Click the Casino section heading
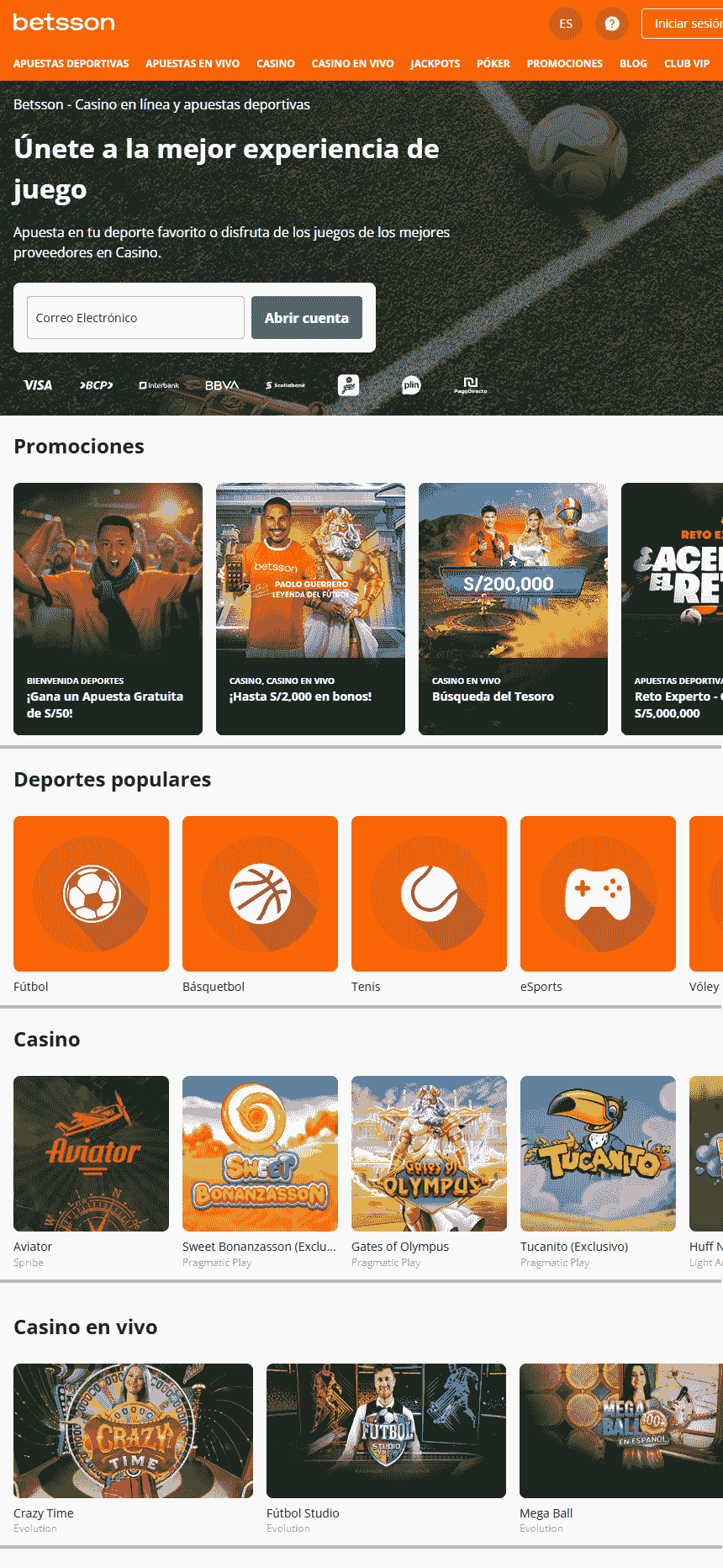 pos(47,1040)
